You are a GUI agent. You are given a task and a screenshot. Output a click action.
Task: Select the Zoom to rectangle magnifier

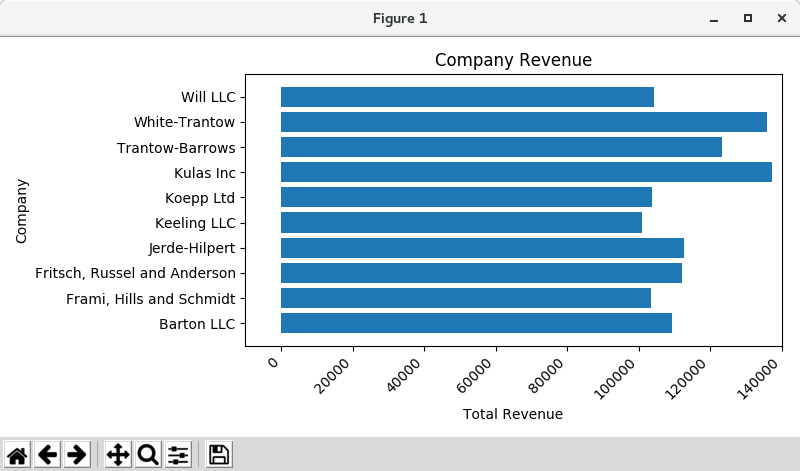[x=147, y=455]
